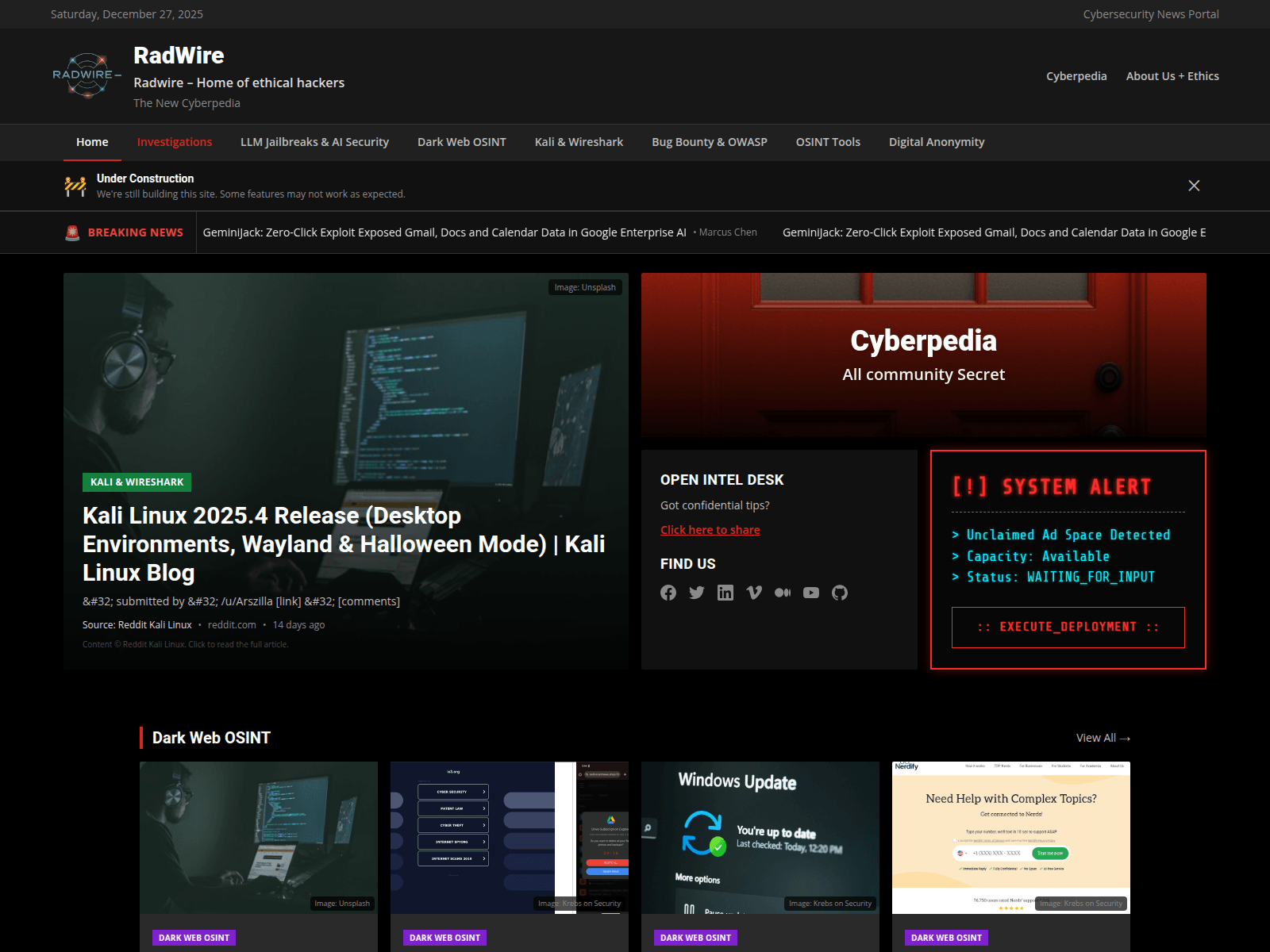This screenshot has width=1270, height=952.
Task: Click 'Cybersecurity News Portal' text in top bar
Action: click(x=1151, y=14)
